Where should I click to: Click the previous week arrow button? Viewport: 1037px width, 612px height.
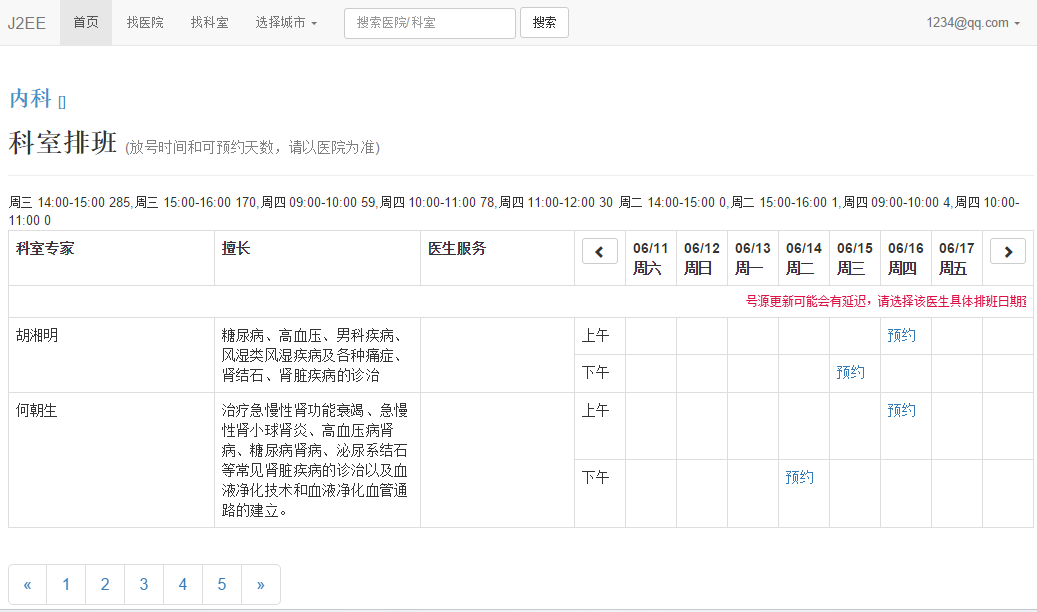pyautogui.click(x=600, y=252)
